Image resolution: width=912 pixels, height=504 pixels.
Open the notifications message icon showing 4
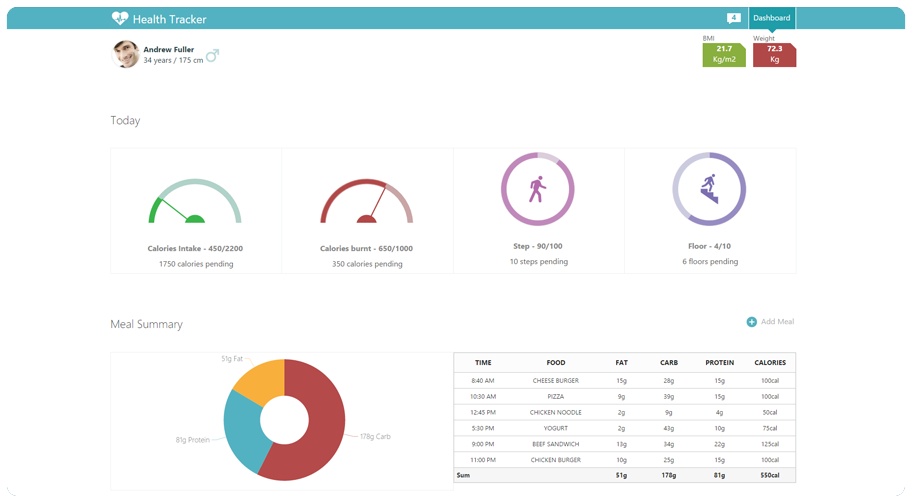734,18
